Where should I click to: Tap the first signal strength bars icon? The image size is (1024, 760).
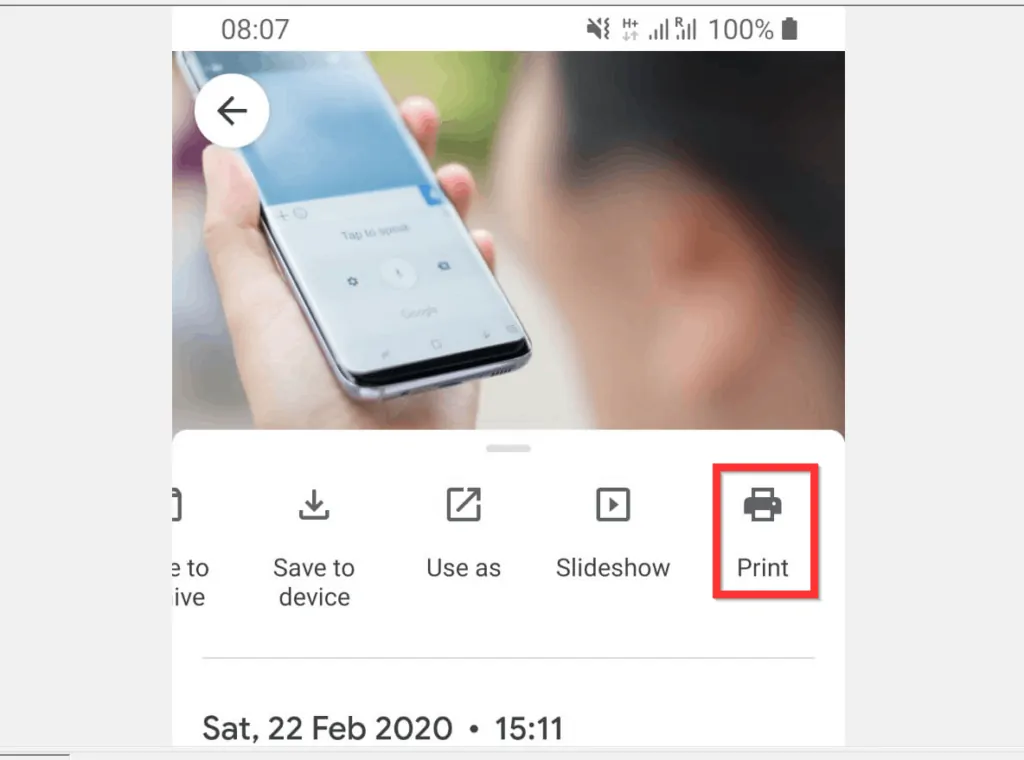coord(658,30)
